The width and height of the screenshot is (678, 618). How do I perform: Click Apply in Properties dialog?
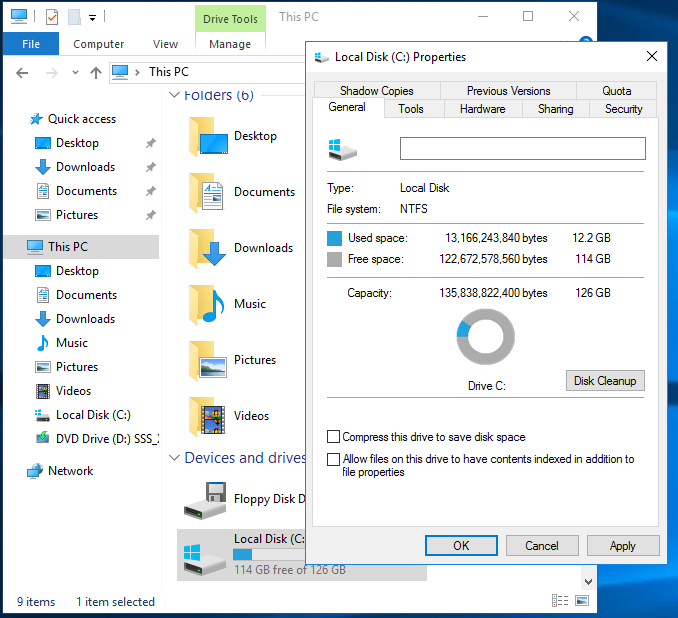(623, 546)
